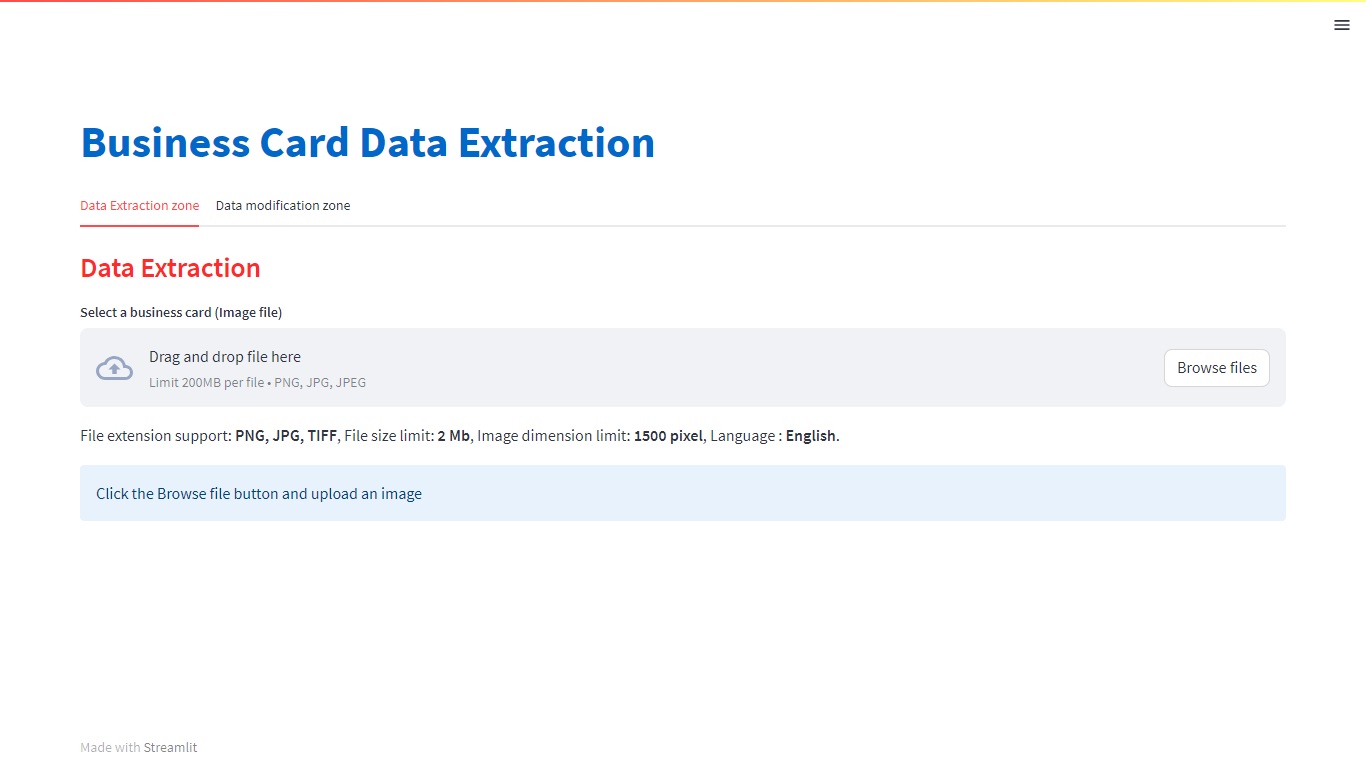Click the bold 'English.' language text
The height and width of the screenshot is (768, 1366).
tap(813, 436)
